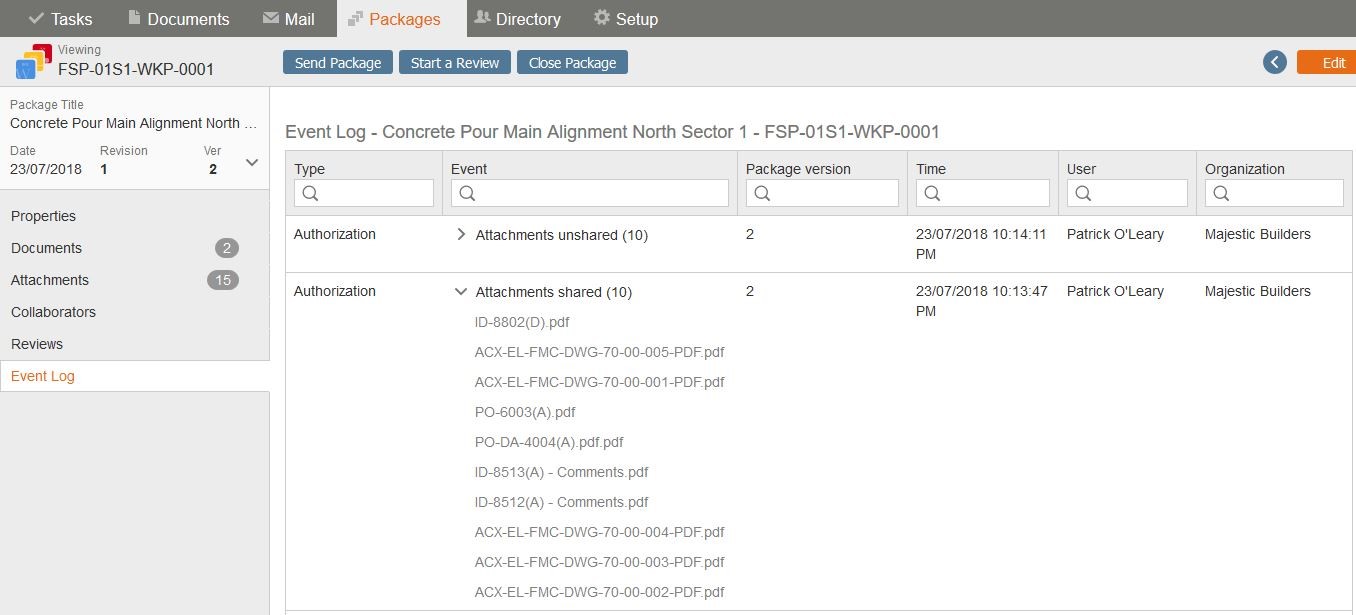Screen dimensions: 1356x615
Task: Focus the Time filter field
Action: [x=983, y=193]
